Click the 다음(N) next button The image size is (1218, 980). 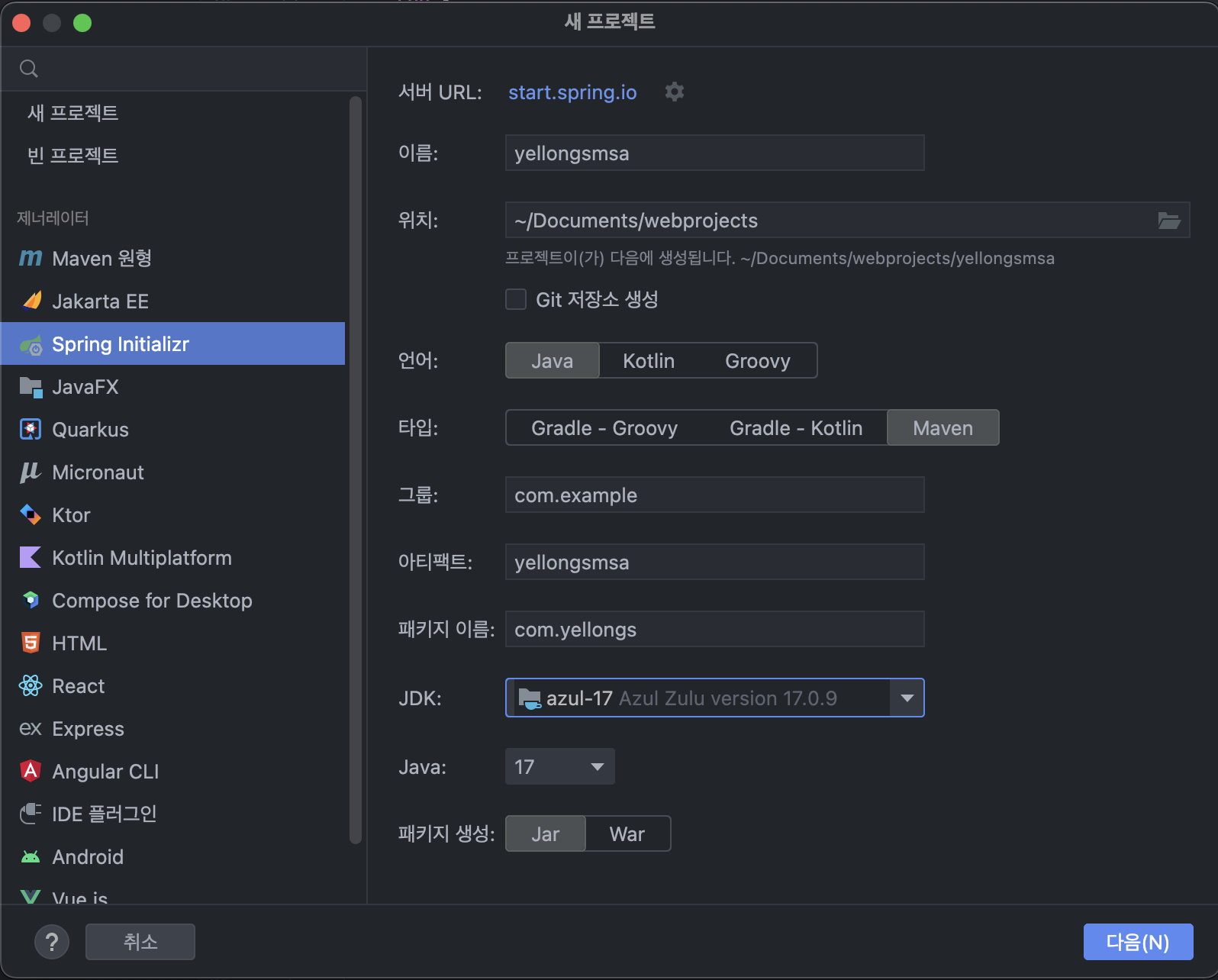coord(1138,942)
